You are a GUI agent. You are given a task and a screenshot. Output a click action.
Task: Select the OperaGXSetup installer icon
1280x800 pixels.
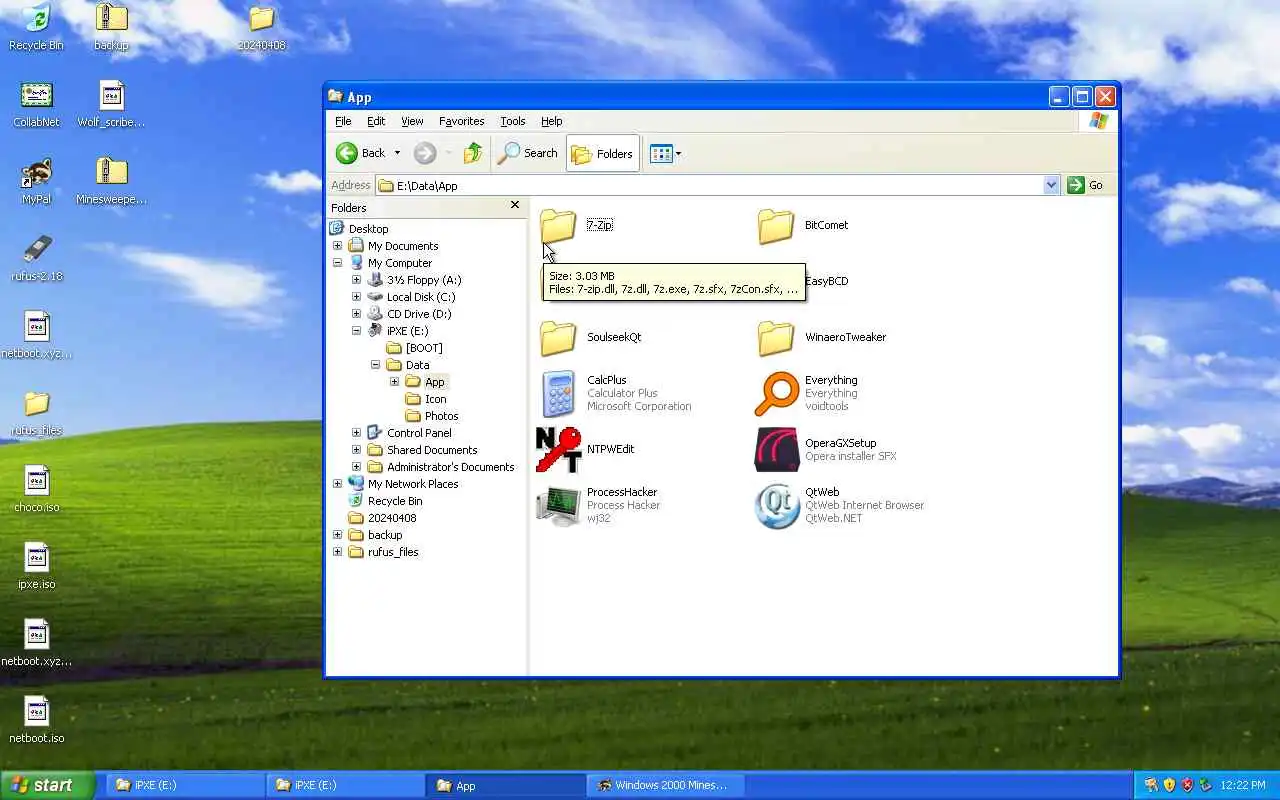coord(776,449)
